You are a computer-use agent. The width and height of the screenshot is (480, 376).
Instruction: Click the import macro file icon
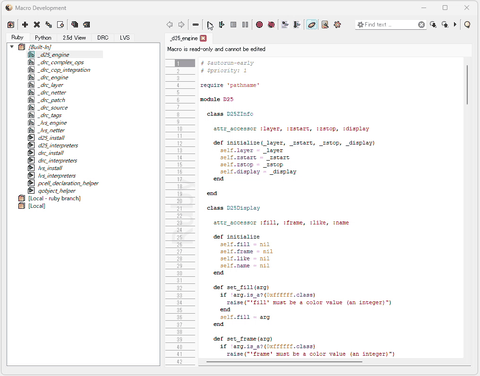click(60, 25)
